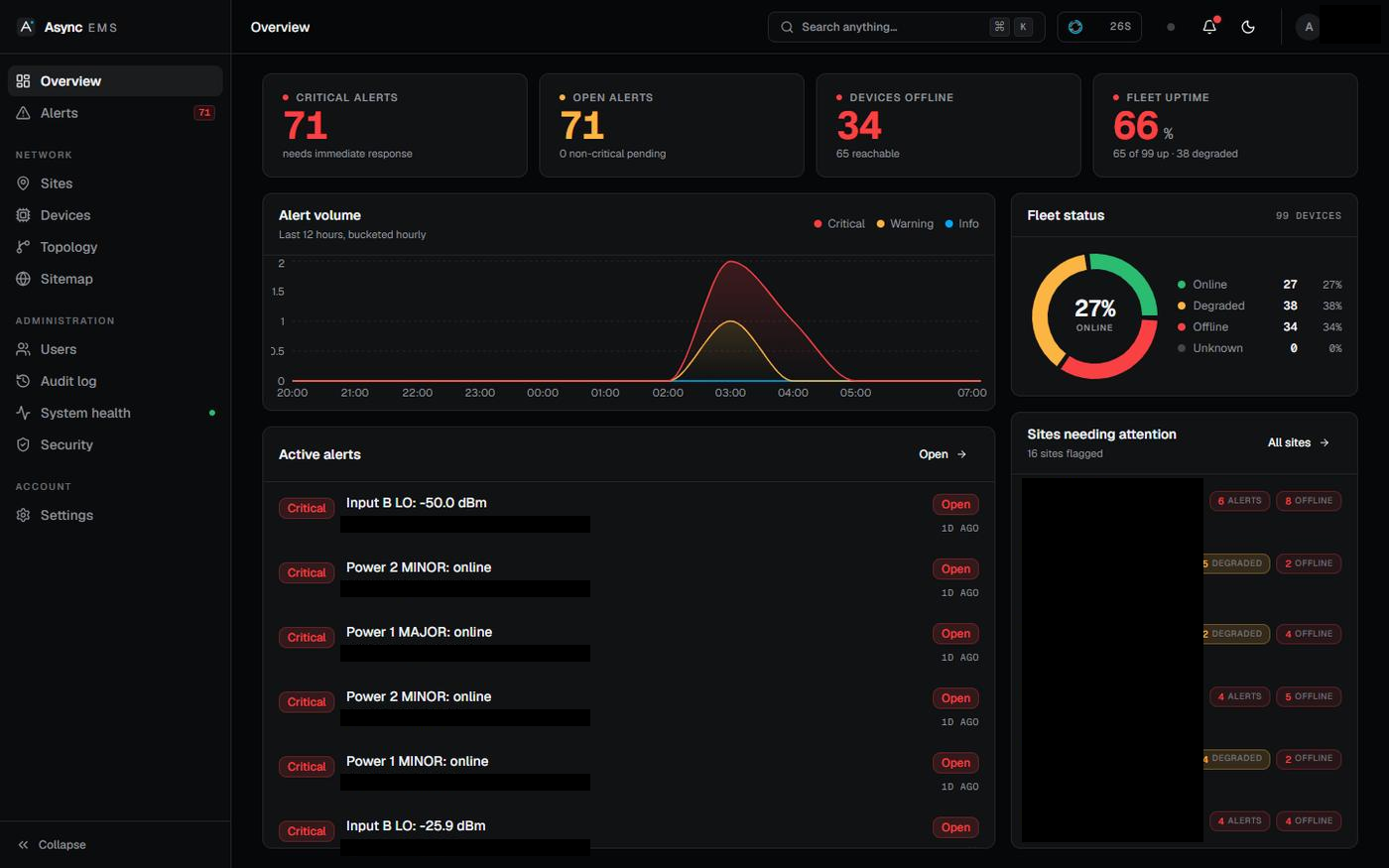Click the auto-refresh spinner icon
The height and width of the screenshot is (868, 1389).
tap(1075, 27)
